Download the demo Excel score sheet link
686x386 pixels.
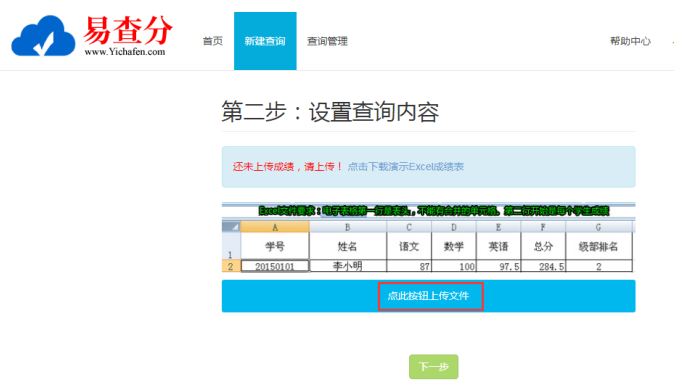pyautogui.click(x=406, y=167)
